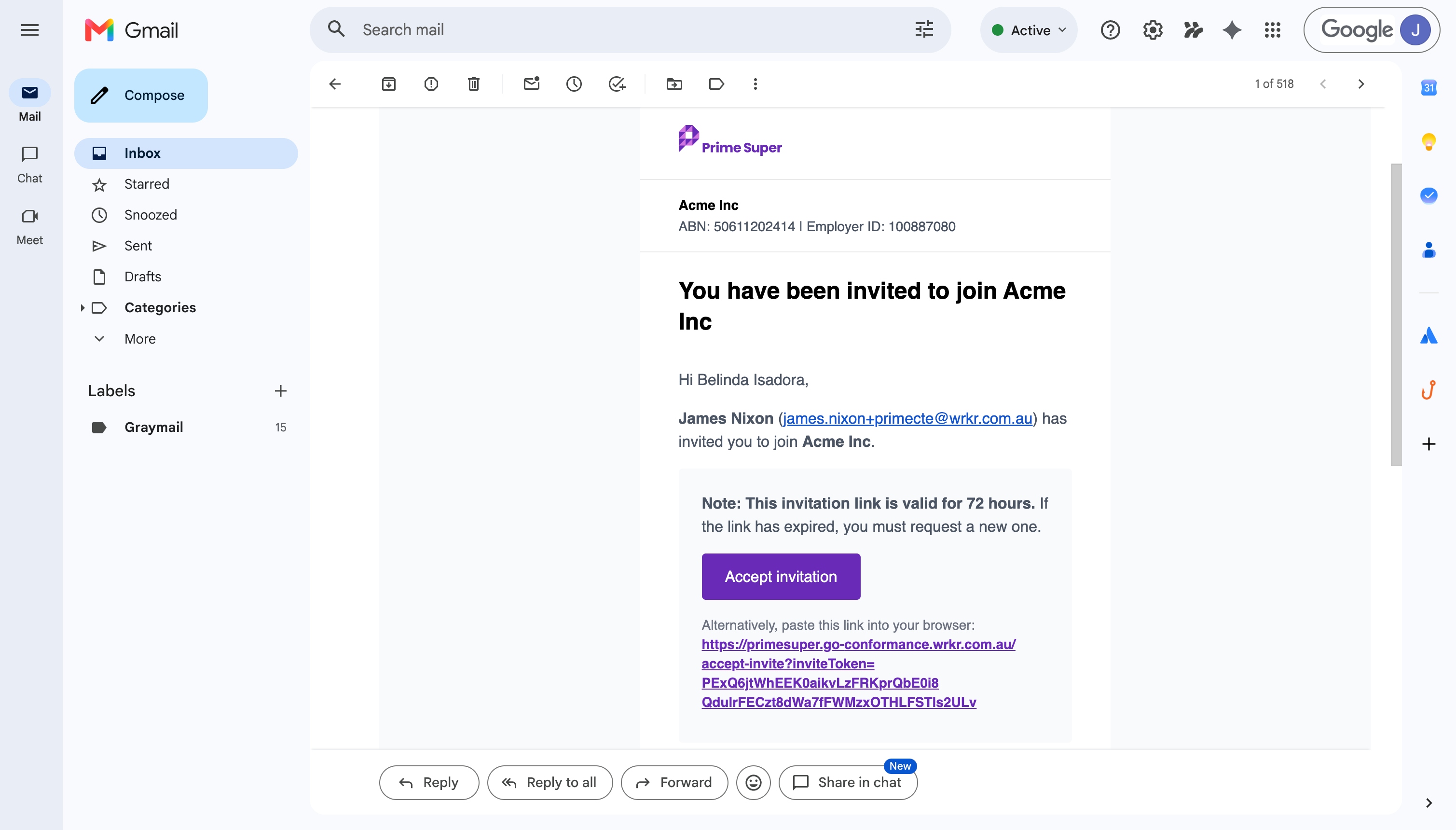
Task: Expand the More section in sidebar
Action: [140, 339]
